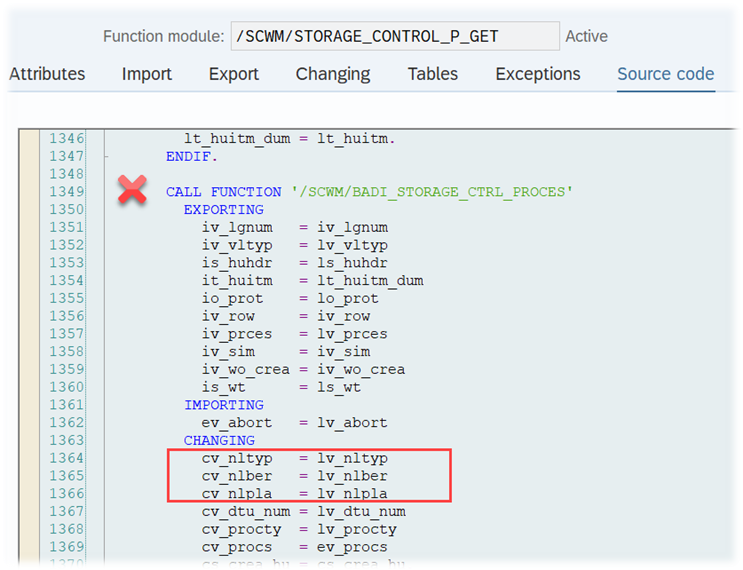The width and height of the screenshot is (743, 570).
Task: Click lo_prot on line 1355
Action: tap(348, 299)
